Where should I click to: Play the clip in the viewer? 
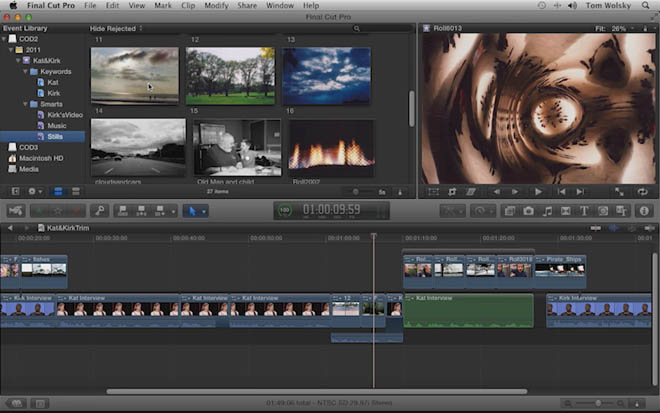click(538, 192)
